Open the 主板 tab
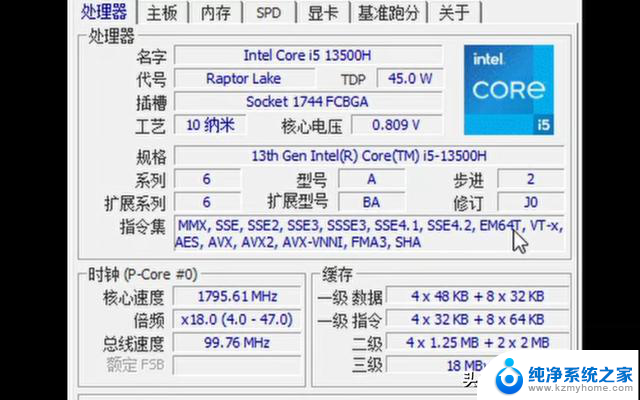 (x=162, y=13)
